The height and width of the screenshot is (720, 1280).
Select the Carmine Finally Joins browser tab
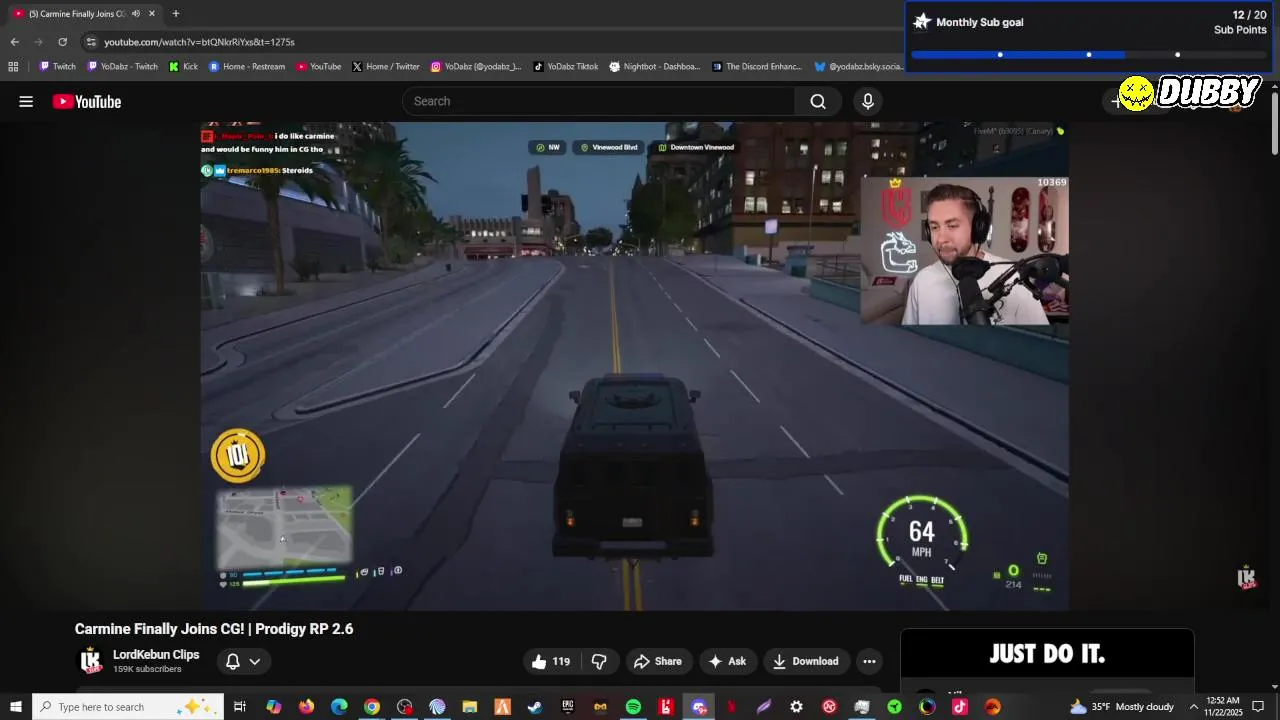click(x=85, y=14)
